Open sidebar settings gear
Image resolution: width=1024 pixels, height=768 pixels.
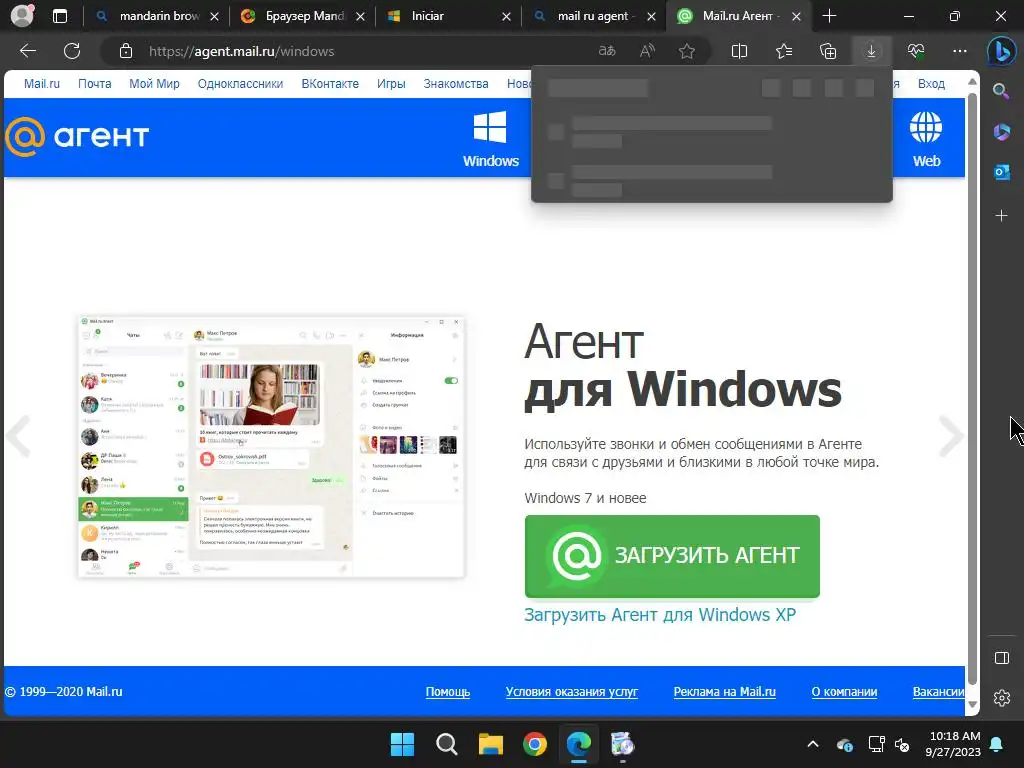1002,697
